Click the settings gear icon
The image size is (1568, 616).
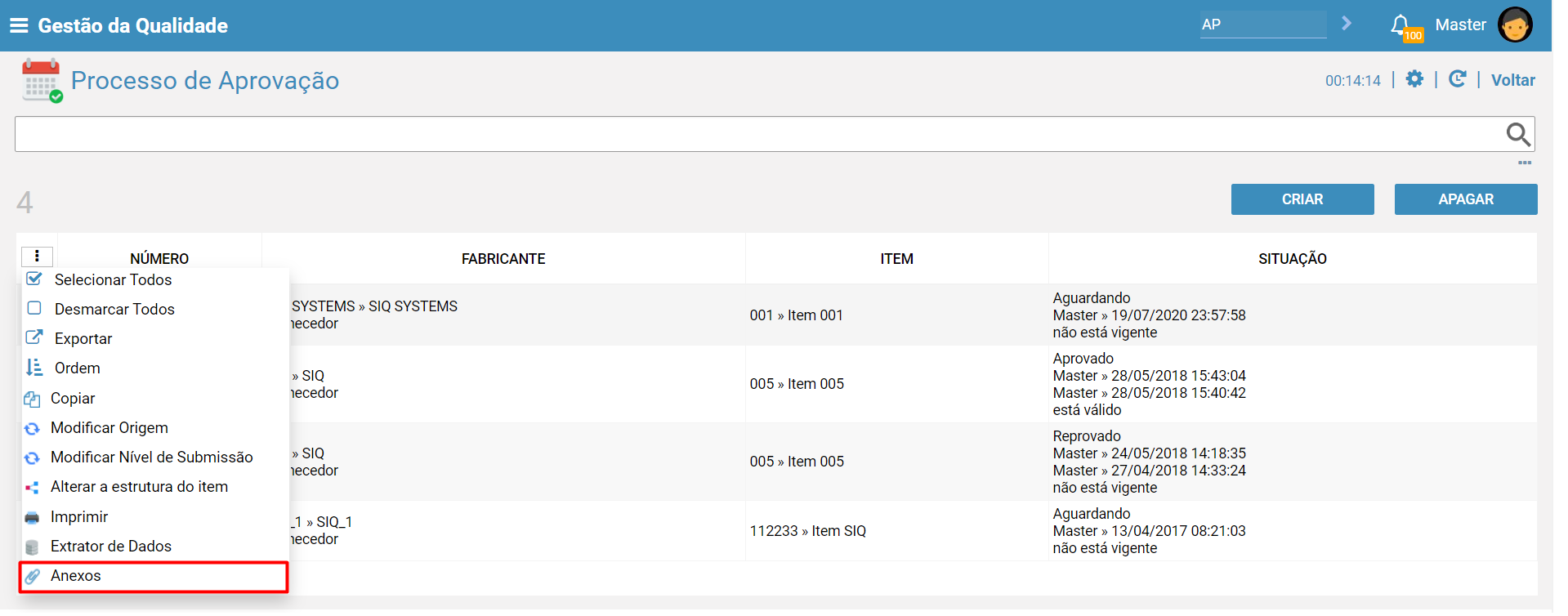[1414, 79]
